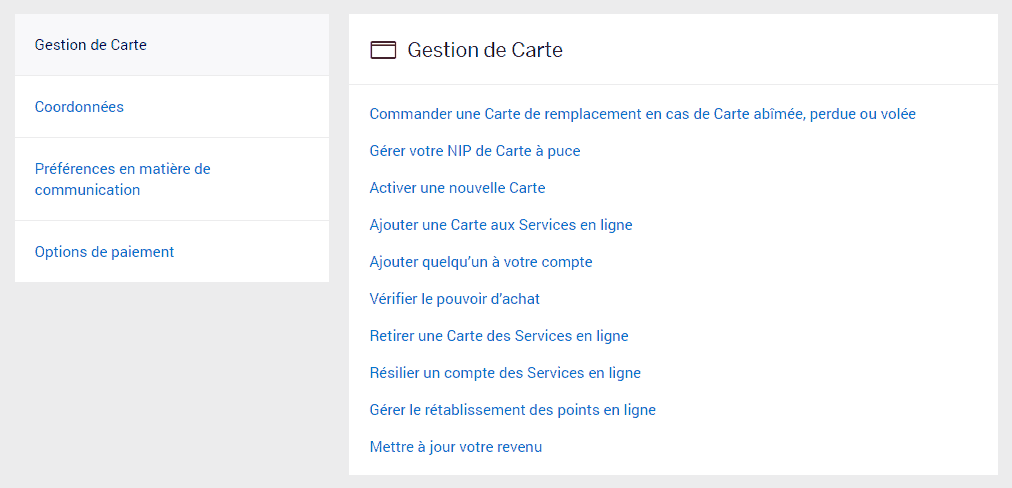Click Ajouter quelqu'un à votre compte

(481, 262)
